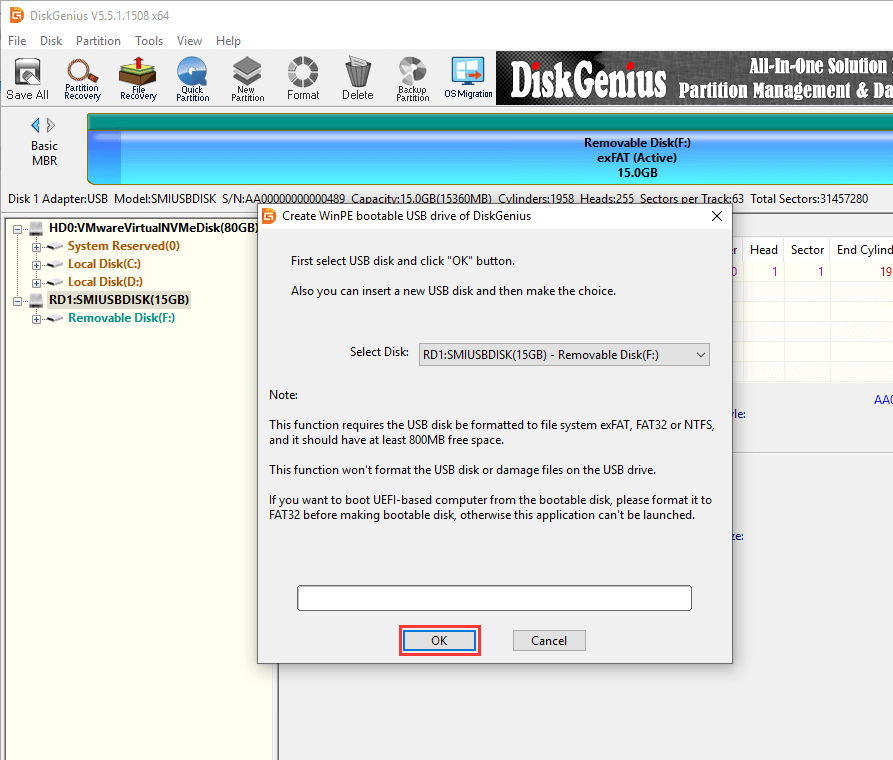Open the Select Disk dropdown
Image resolution: width=893 pixels, height=760 pixels.
click(563, 354)
